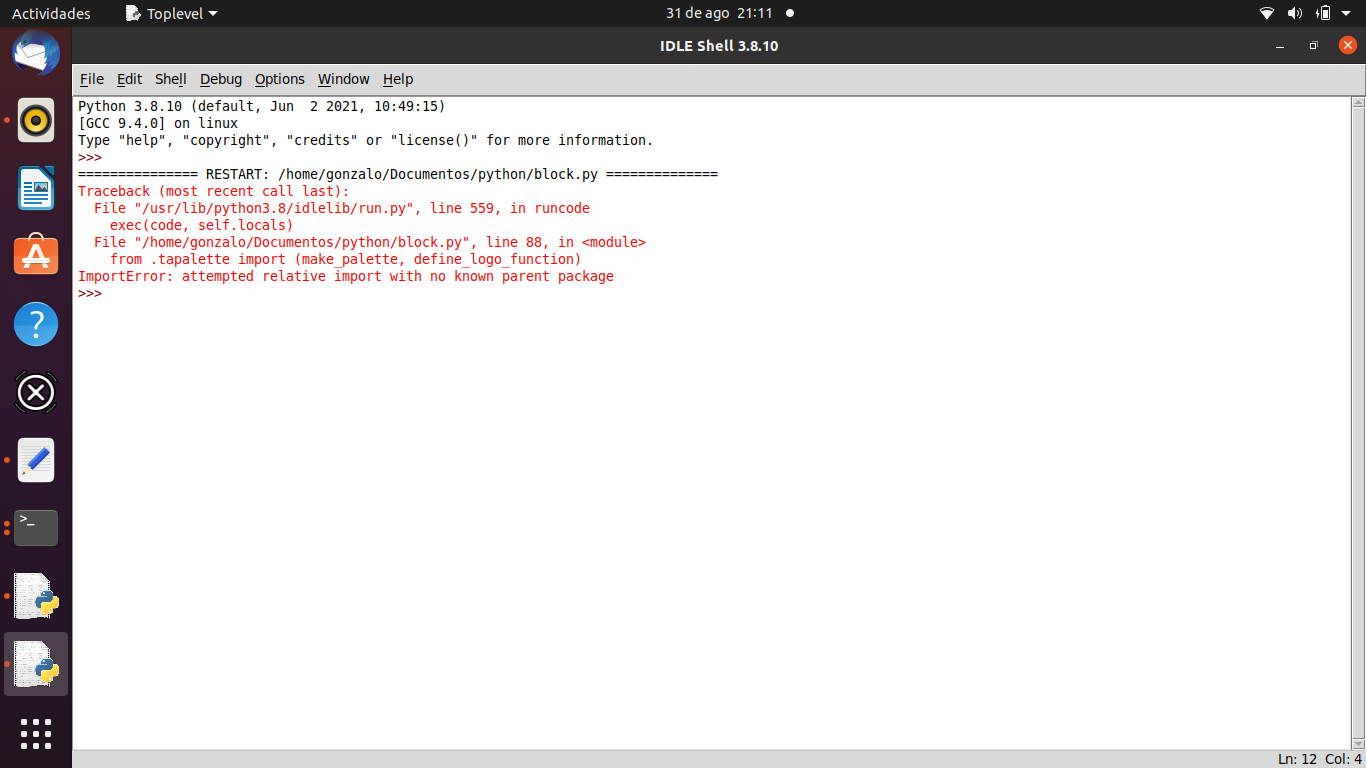Screen dimensions: 1366x768
Task: Click the 'Traceback (most recent call last)' line
Action: pos(214,191)
